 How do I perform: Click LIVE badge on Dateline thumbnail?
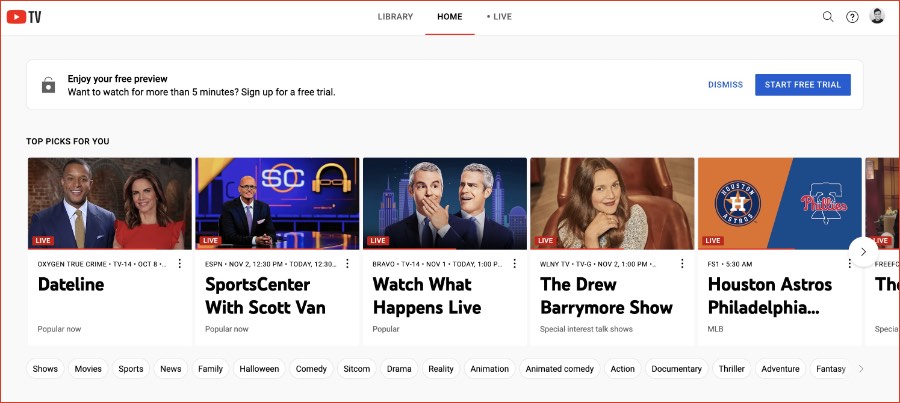[43, 241]
